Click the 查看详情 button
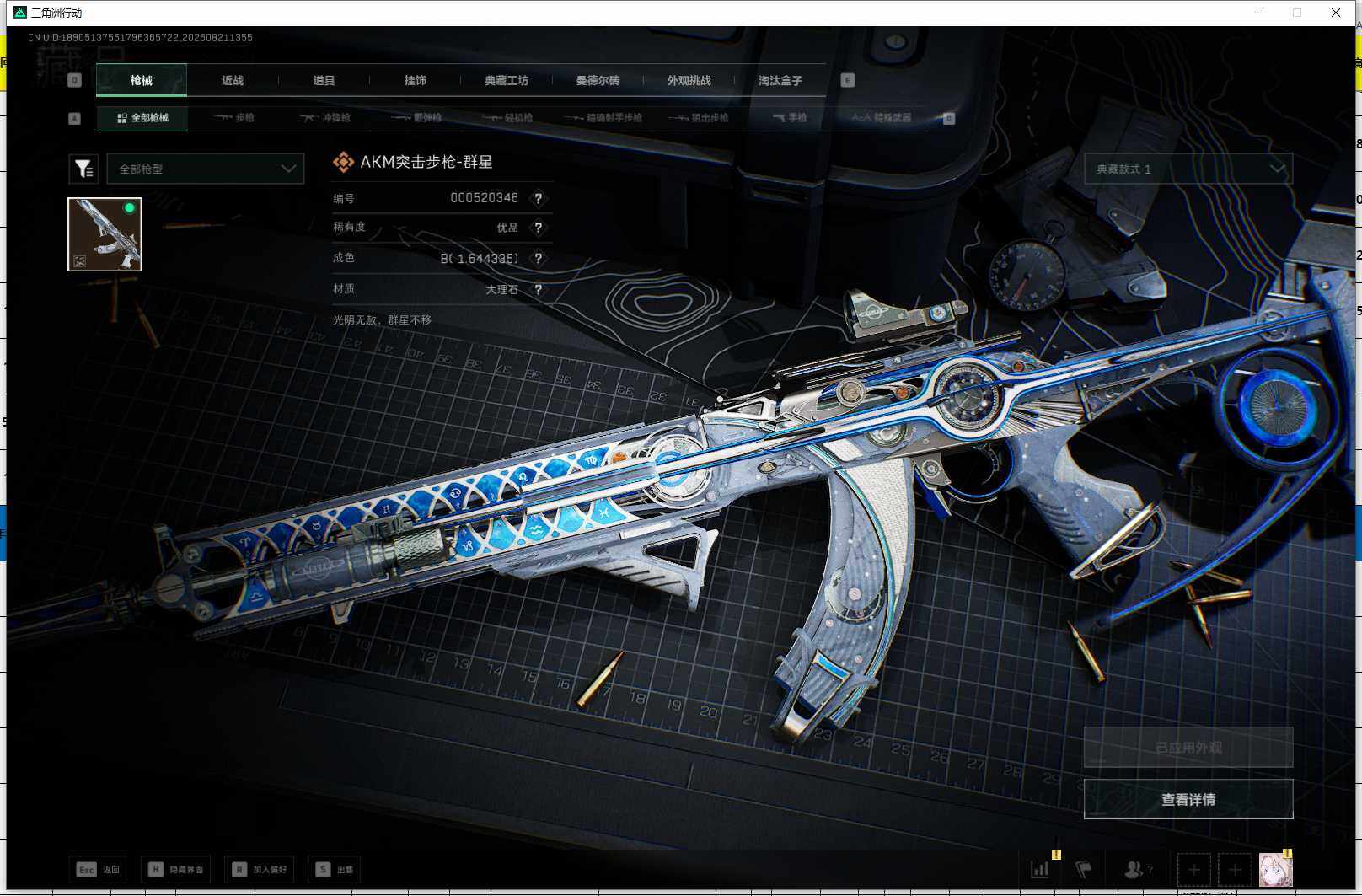This screenshot has width=1362, height=896. (1188, 799)
